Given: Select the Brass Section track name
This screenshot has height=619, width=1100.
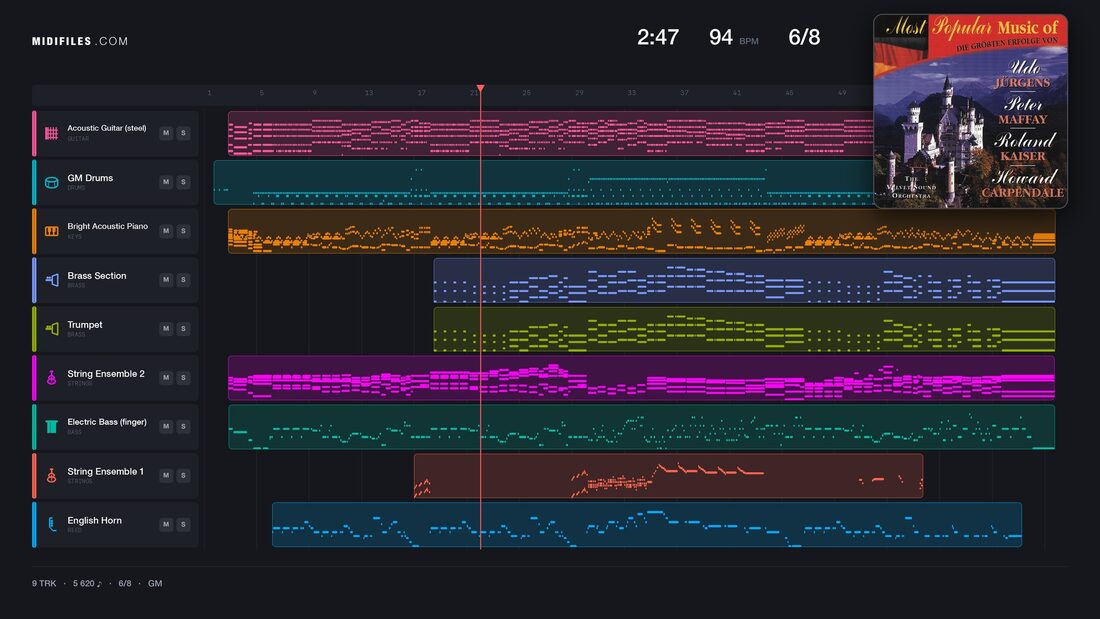Looking at the screenshot, I should pos(97,276).
